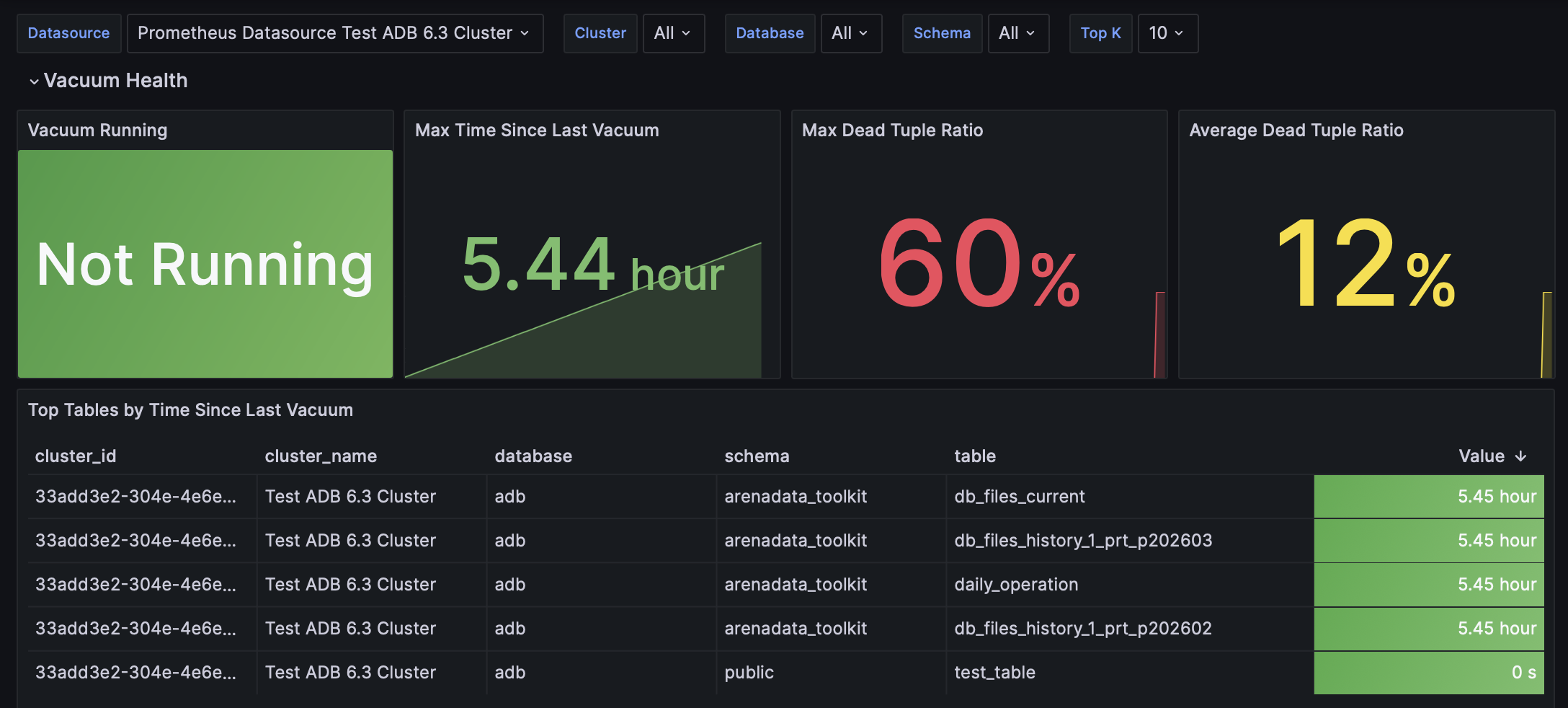Click the green value bar for db_files_current
This screenshot has height=708, width=1568.
pyautogui.click(x=1429, y=496)
